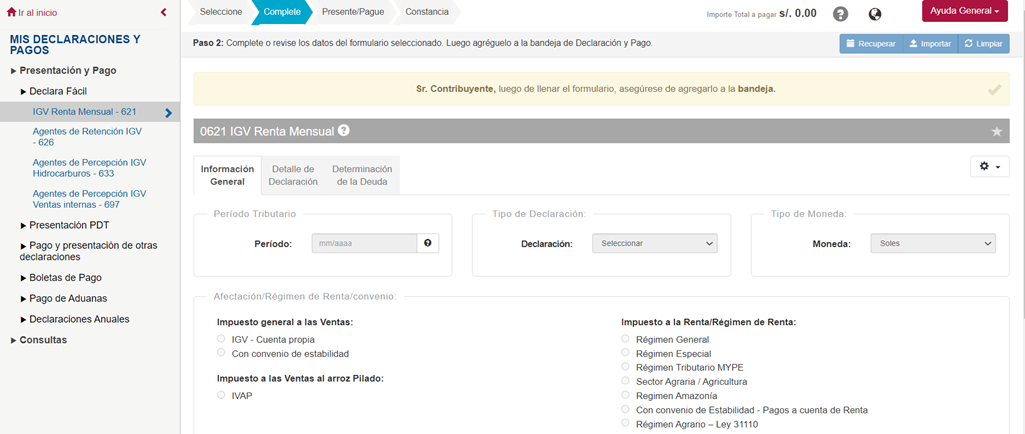Choose Régimen General radio option
Image resolution: width=1025 pixels, height=434 pixels.
[626, 339]
